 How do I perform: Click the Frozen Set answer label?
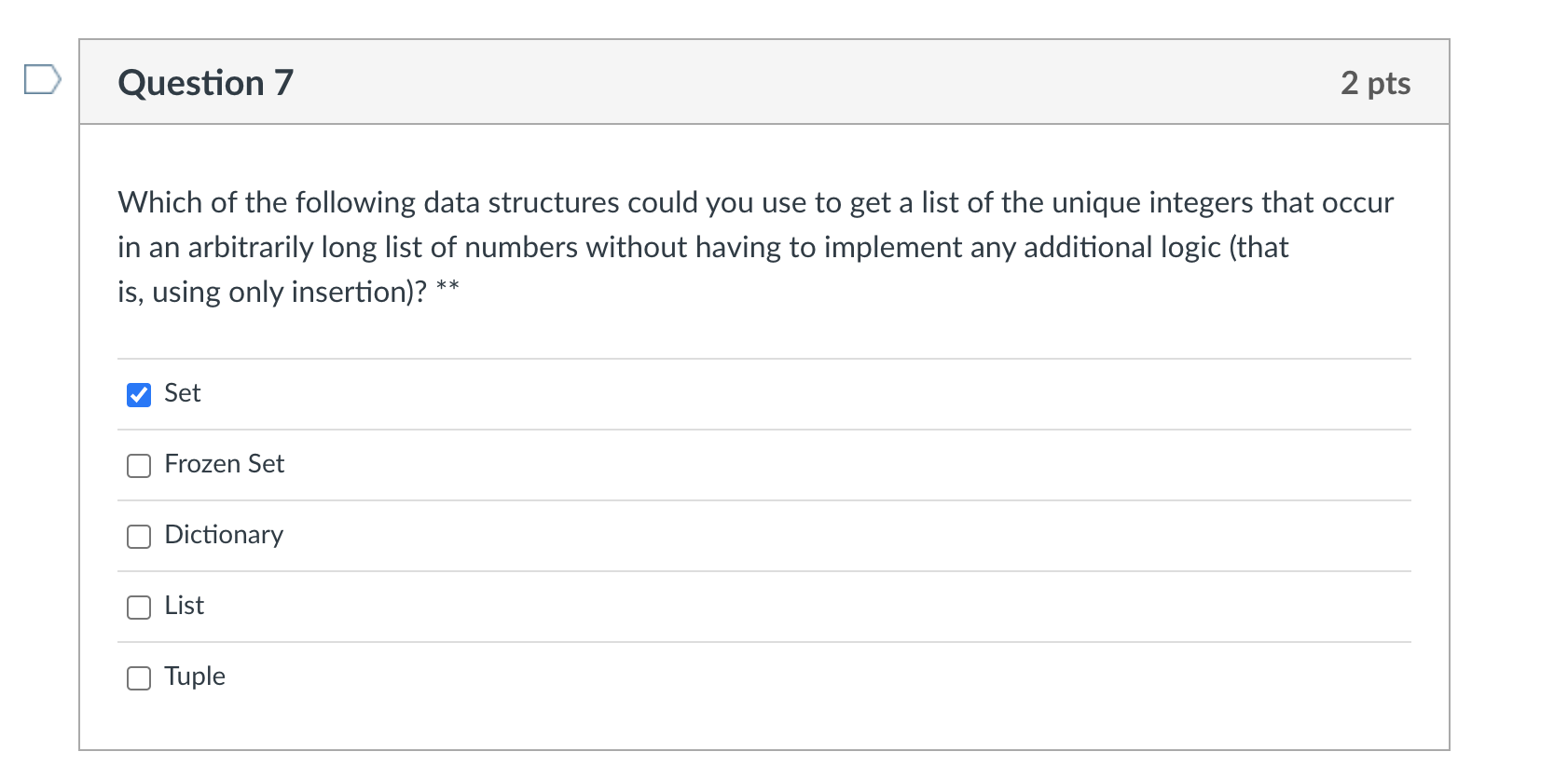click(225, 464)
